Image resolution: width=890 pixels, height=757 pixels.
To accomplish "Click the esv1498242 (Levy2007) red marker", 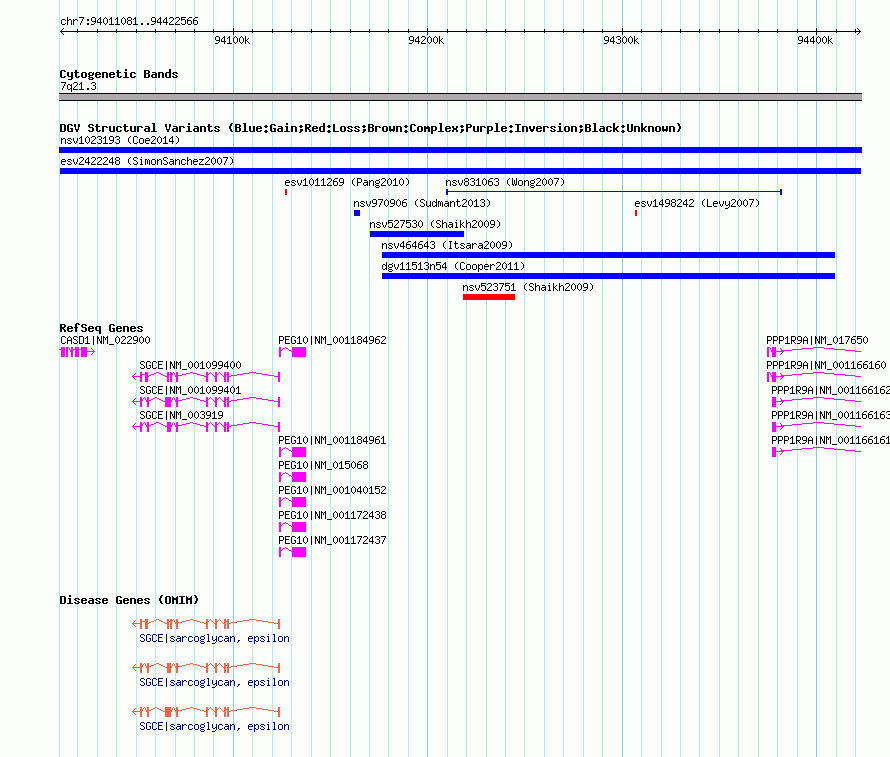I will (x=636, y=213).
